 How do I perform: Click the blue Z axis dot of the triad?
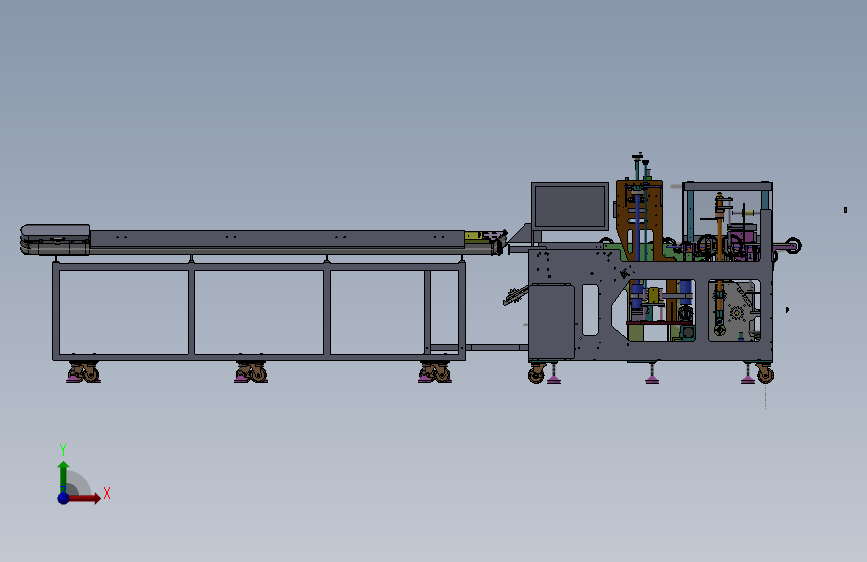(x=64, y=498)
